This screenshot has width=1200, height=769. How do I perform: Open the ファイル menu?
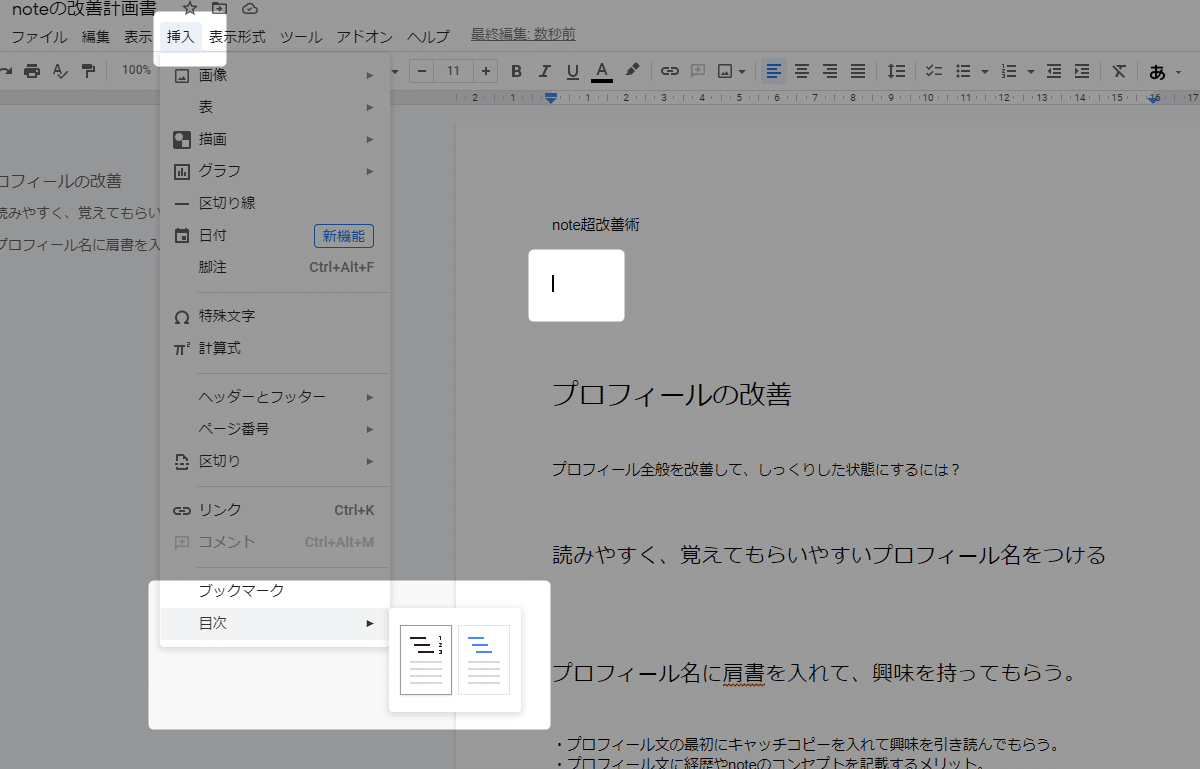click(x=39, y=37)
